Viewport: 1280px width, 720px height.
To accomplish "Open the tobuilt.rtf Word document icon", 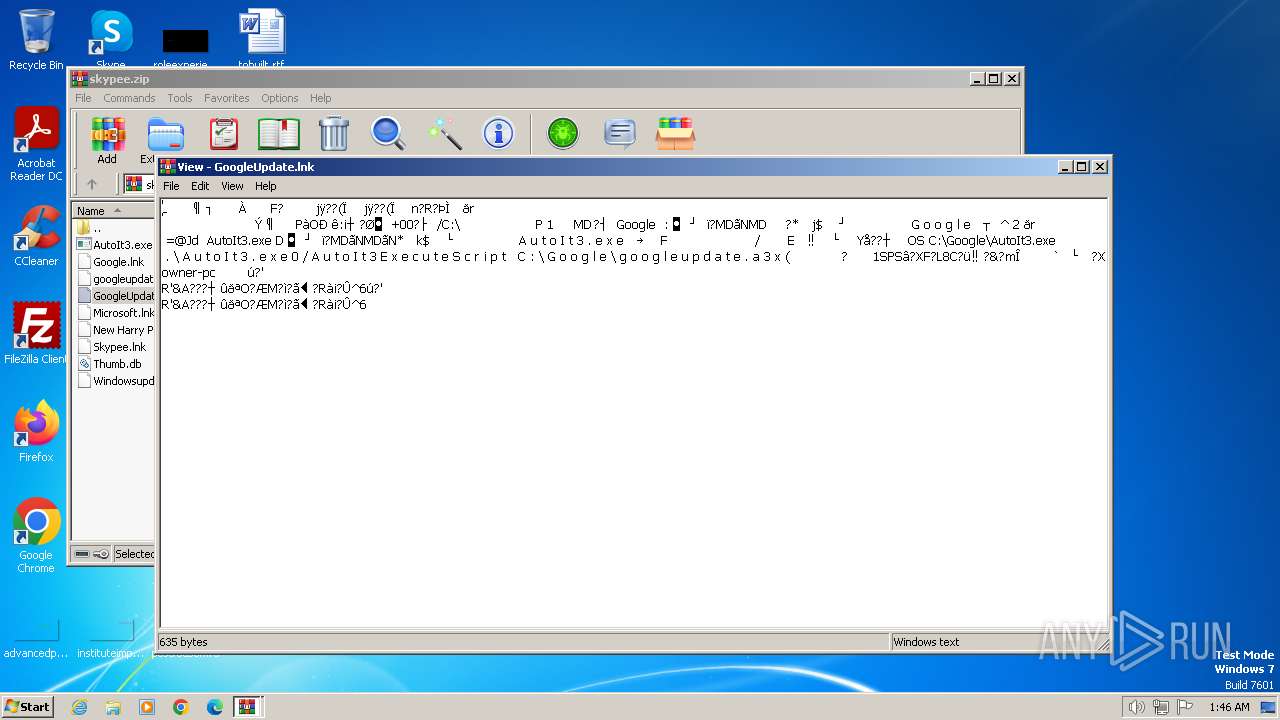I will tap(261, 40).
